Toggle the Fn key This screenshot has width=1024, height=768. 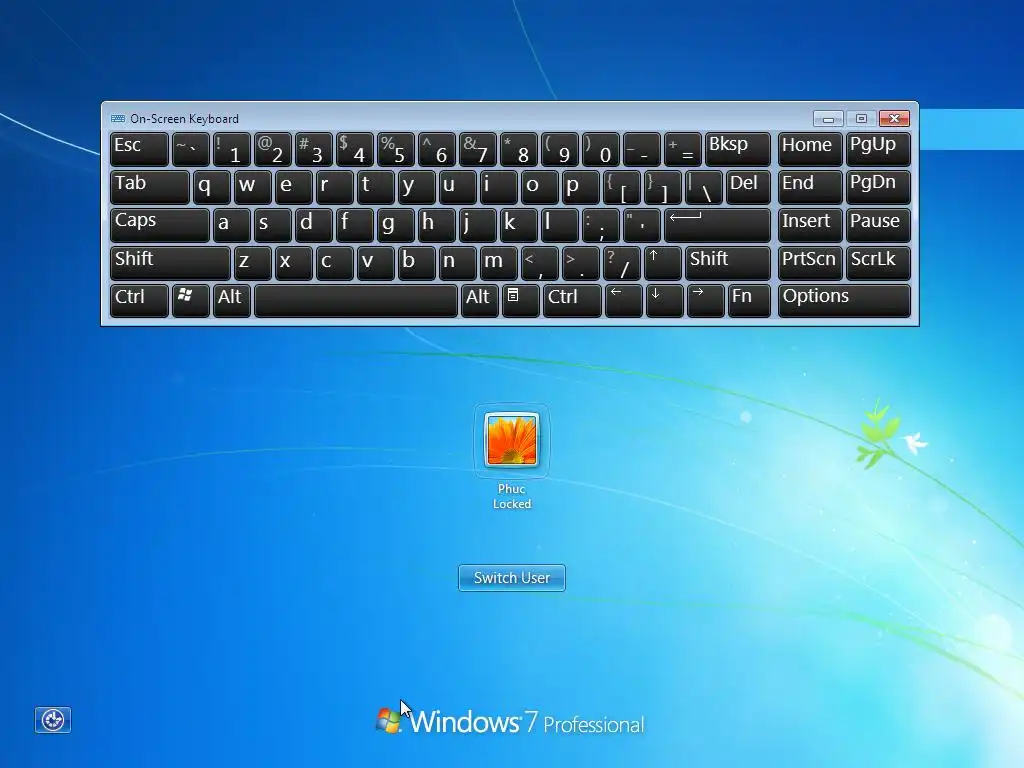click(749, 300)
